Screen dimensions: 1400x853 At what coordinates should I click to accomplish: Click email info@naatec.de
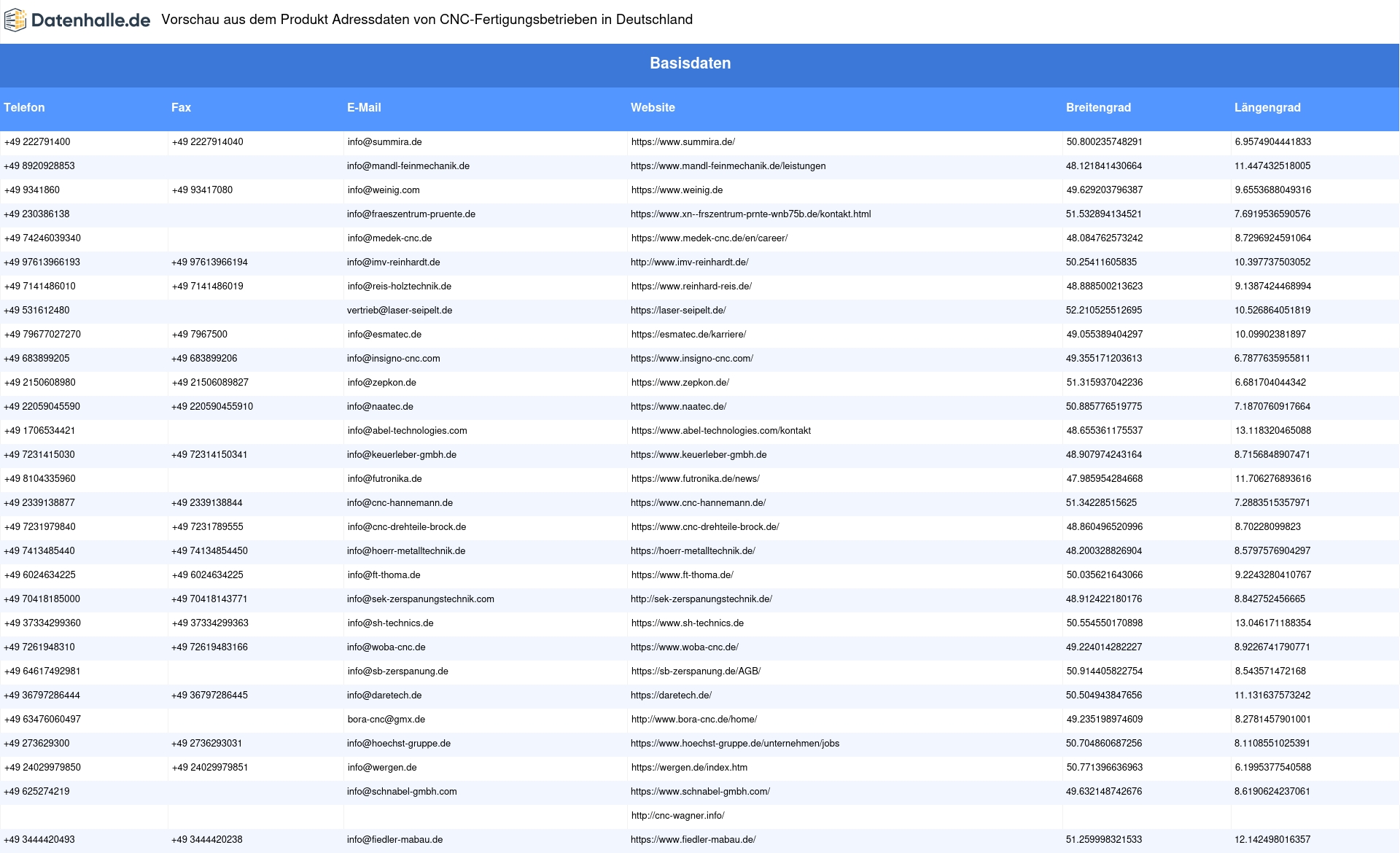380,407
